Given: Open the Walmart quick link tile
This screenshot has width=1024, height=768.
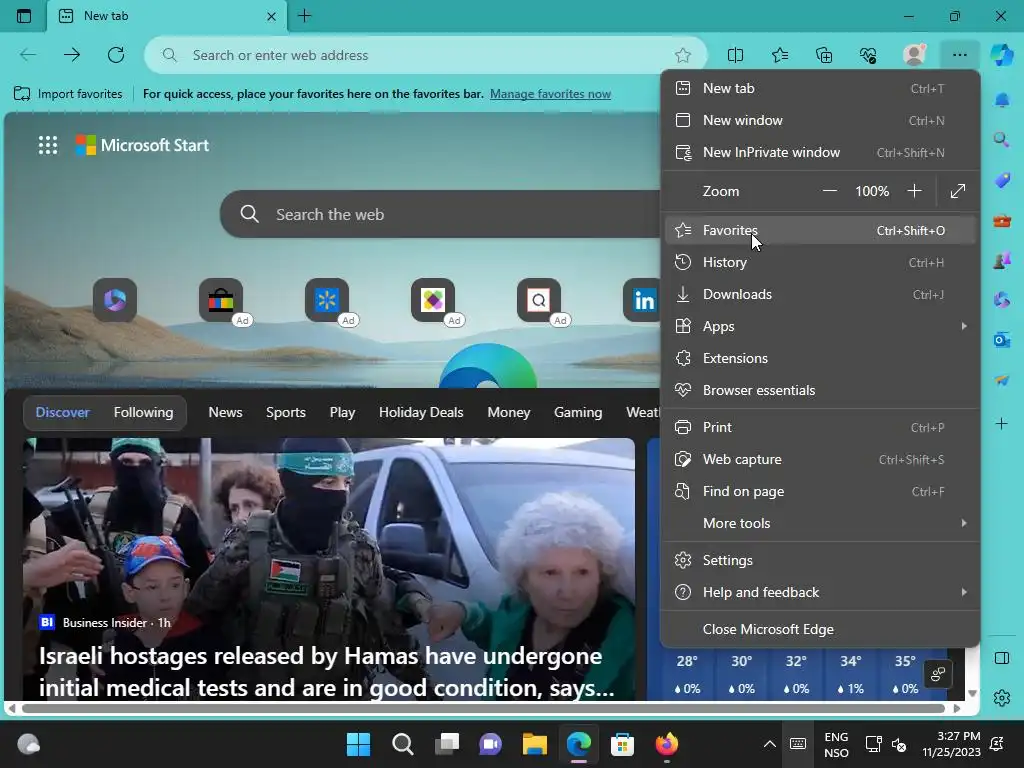Looking at the screenshot, I should (x=327, y=300).
